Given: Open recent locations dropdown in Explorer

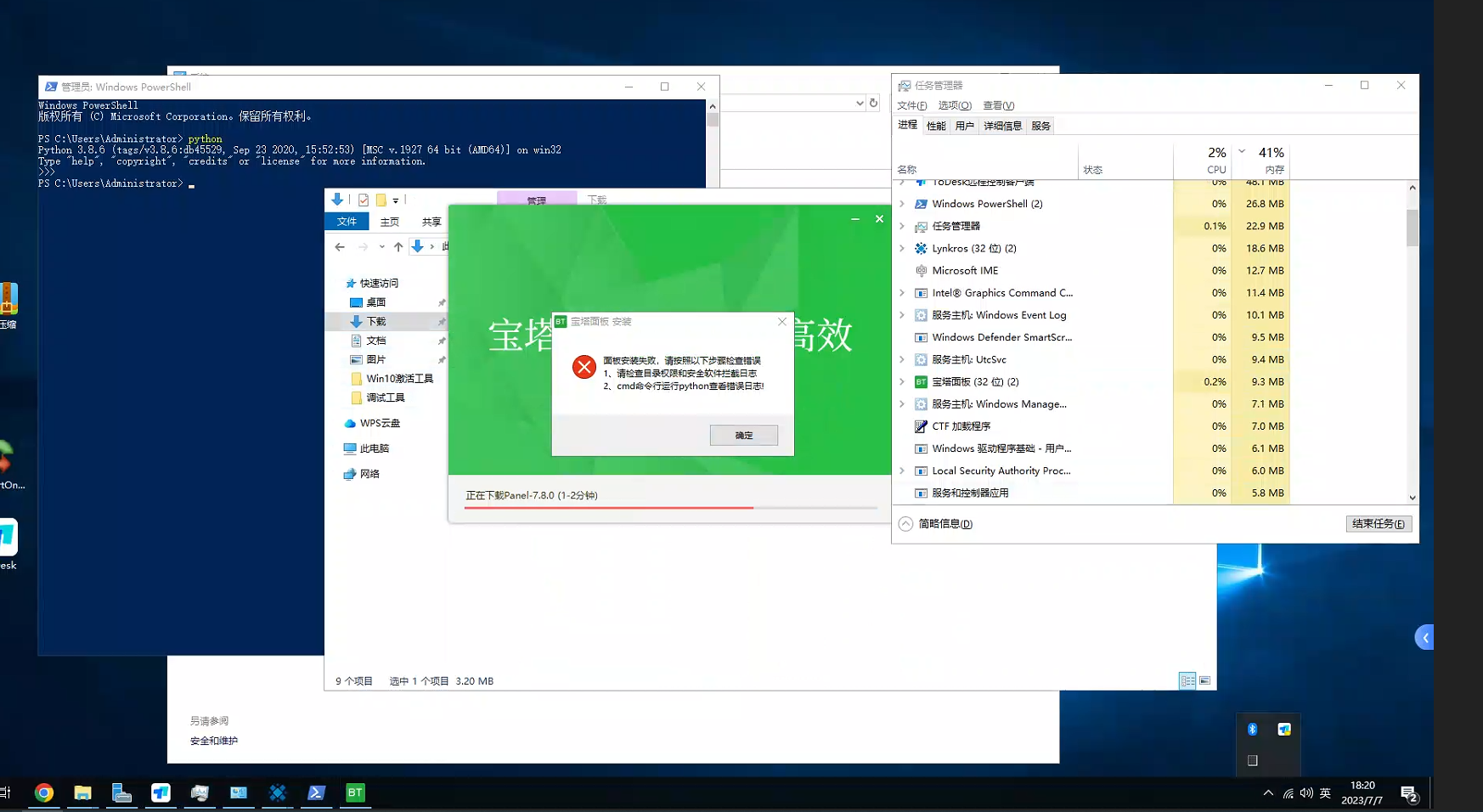Looking at the screenshot, I should [381, 246].
